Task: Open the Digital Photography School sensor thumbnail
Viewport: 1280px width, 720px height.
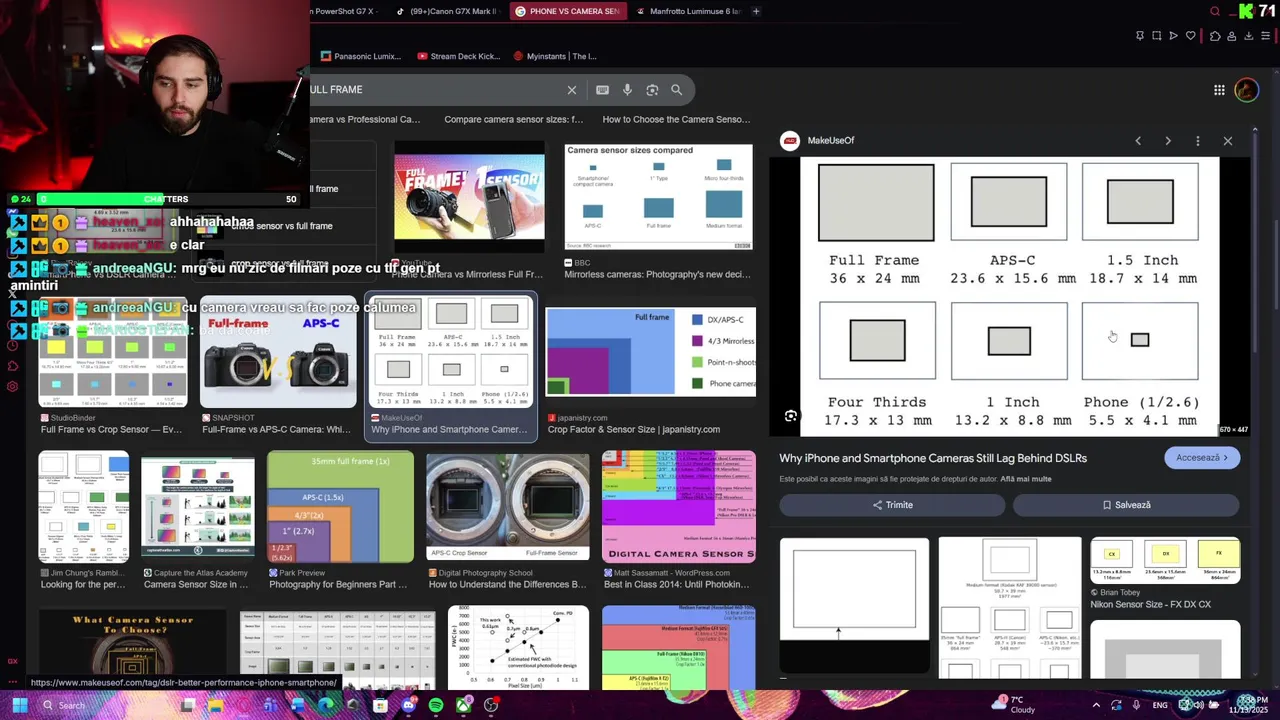Action: pyautogui.click(x=508, y=506)
